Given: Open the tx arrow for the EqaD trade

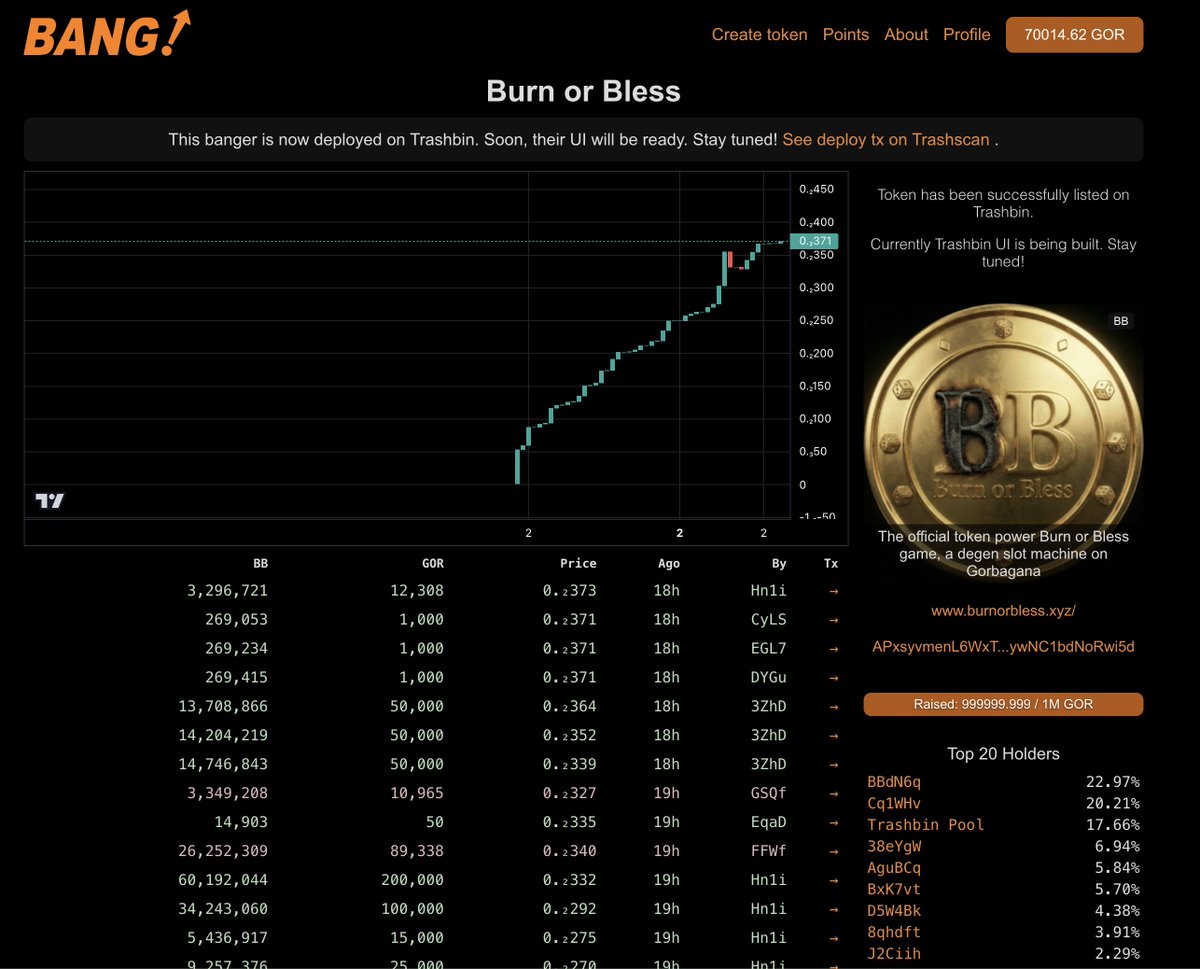Looking at the screenshot, I should tap(831, 822).
